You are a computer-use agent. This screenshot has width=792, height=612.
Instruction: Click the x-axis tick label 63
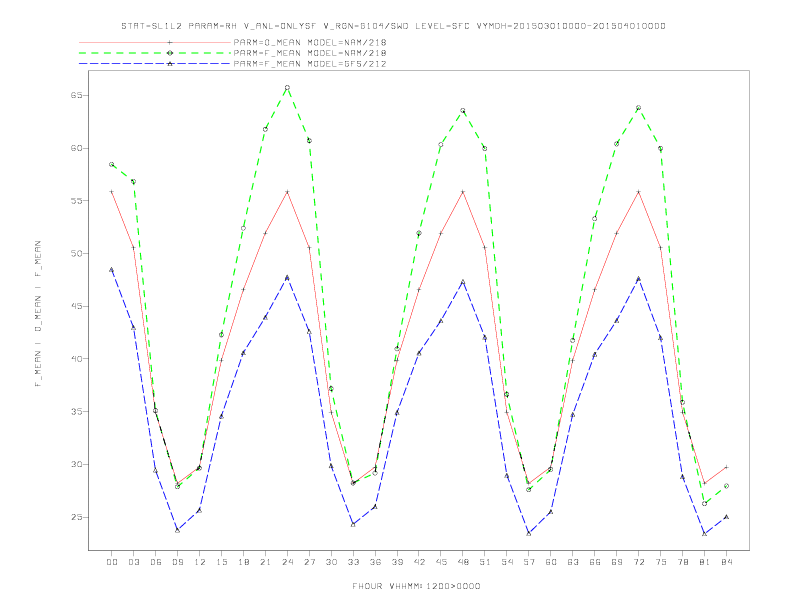[x=573, y=562]
